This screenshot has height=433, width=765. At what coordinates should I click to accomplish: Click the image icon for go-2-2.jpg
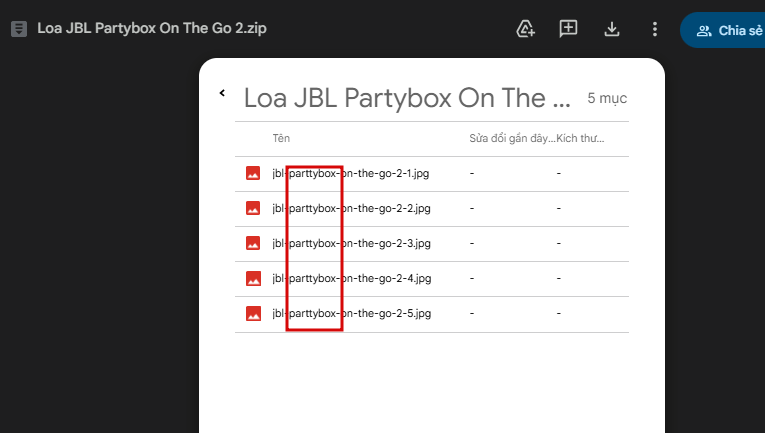(253, 208)
